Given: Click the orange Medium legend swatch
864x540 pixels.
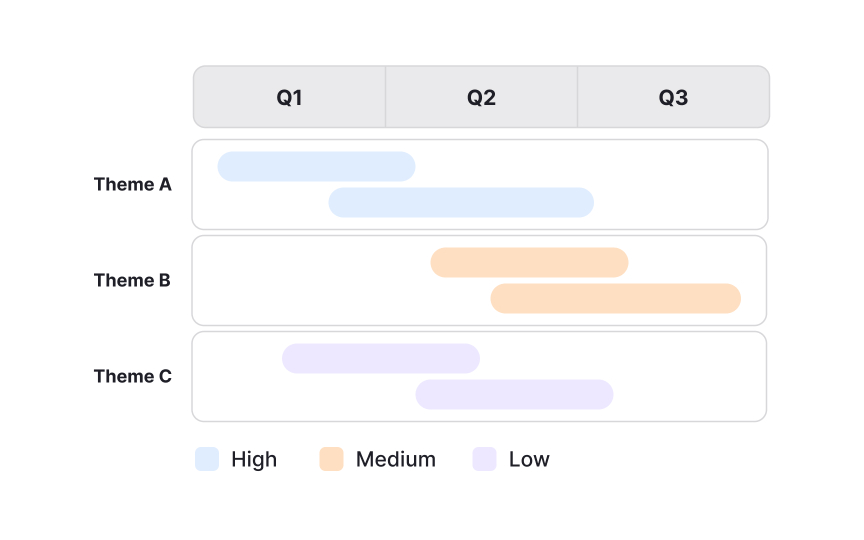Looking at the screenshot, I should [331, 459].
